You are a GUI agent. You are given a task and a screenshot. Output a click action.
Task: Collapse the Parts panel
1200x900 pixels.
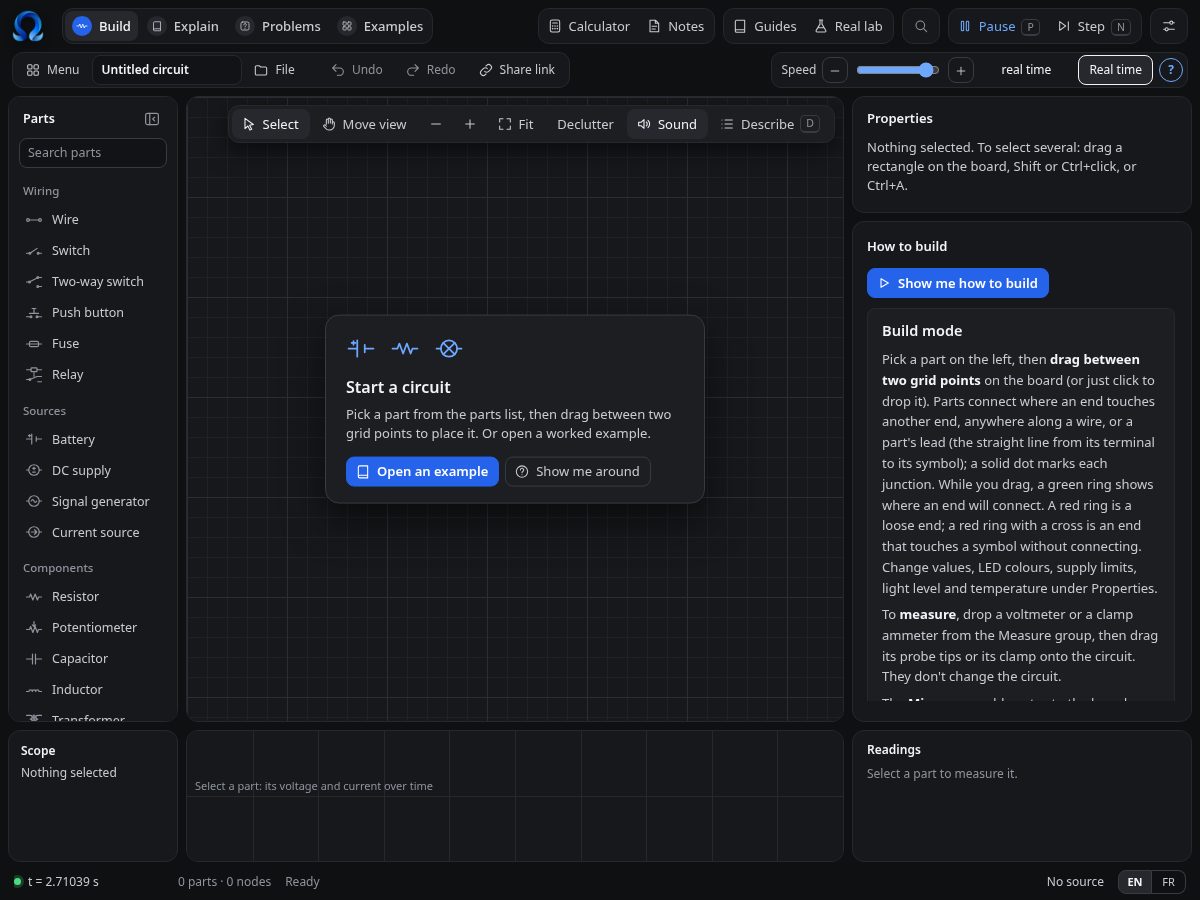point(152,119)
